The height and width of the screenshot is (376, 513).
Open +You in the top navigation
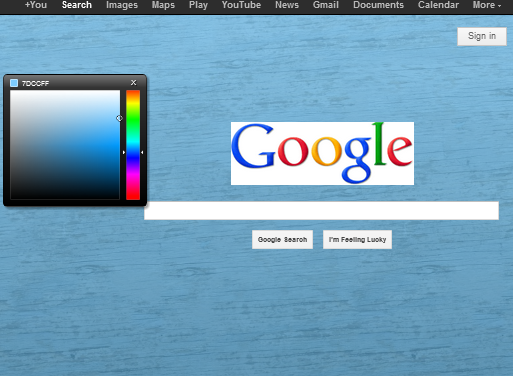click(x=36, y=5)
